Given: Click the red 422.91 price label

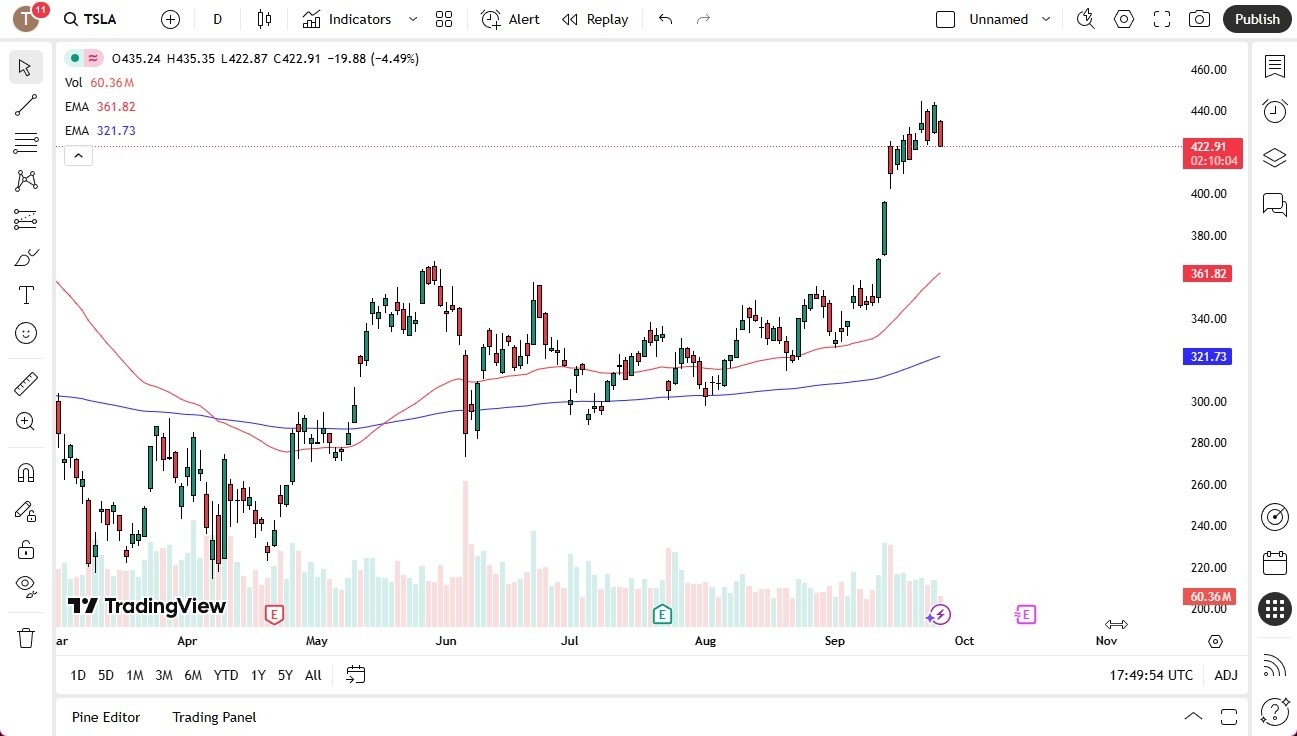Looking at the screenshot, I should (x=1212, y=152).
